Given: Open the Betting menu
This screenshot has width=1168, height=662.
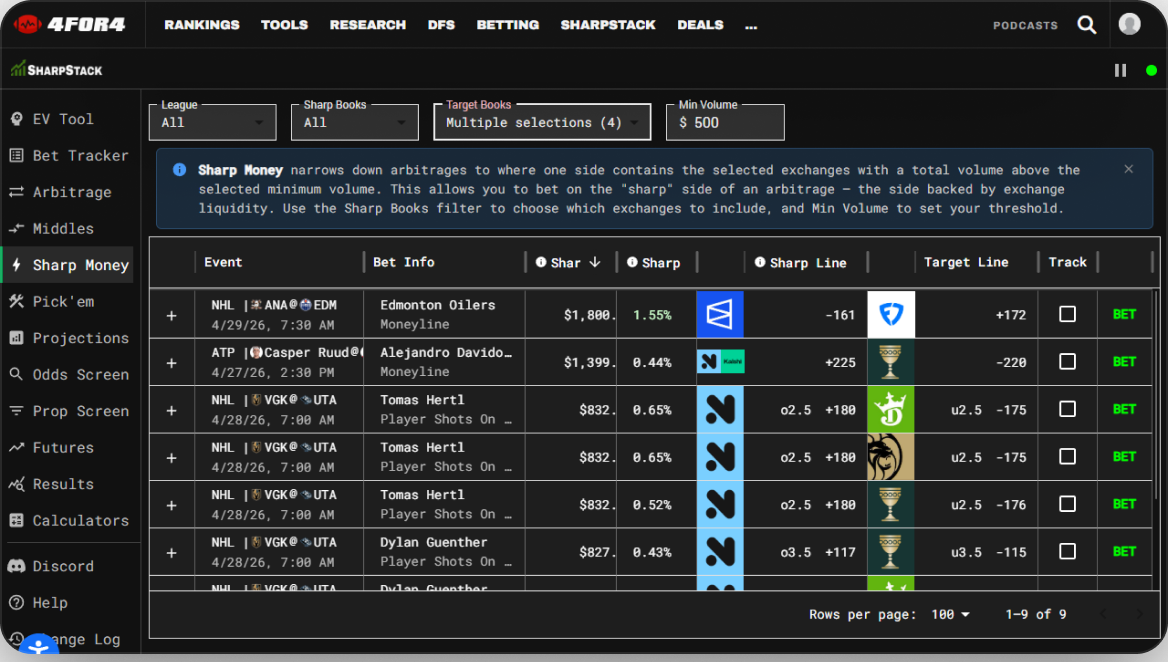Looking at the screenshot, I should pyautogui.click(x=508, y=25).
